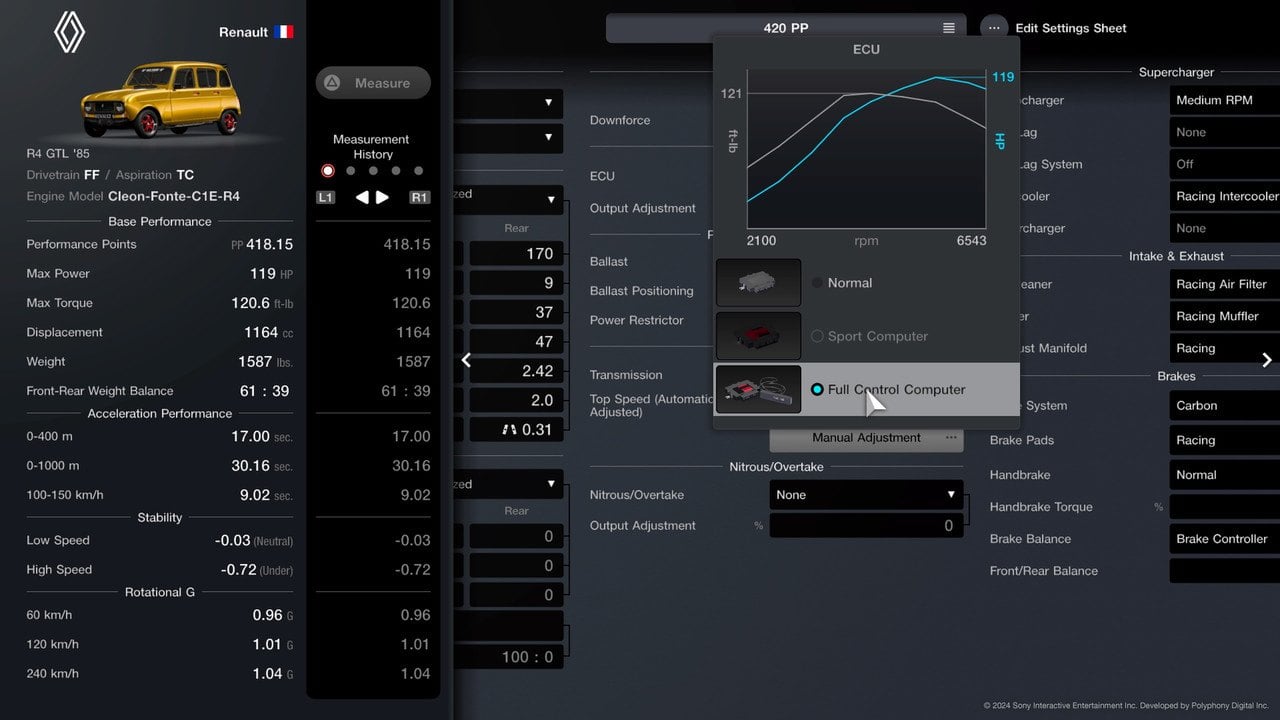Click the ellipsis on Manual Adjustment button

pos(951,437)
